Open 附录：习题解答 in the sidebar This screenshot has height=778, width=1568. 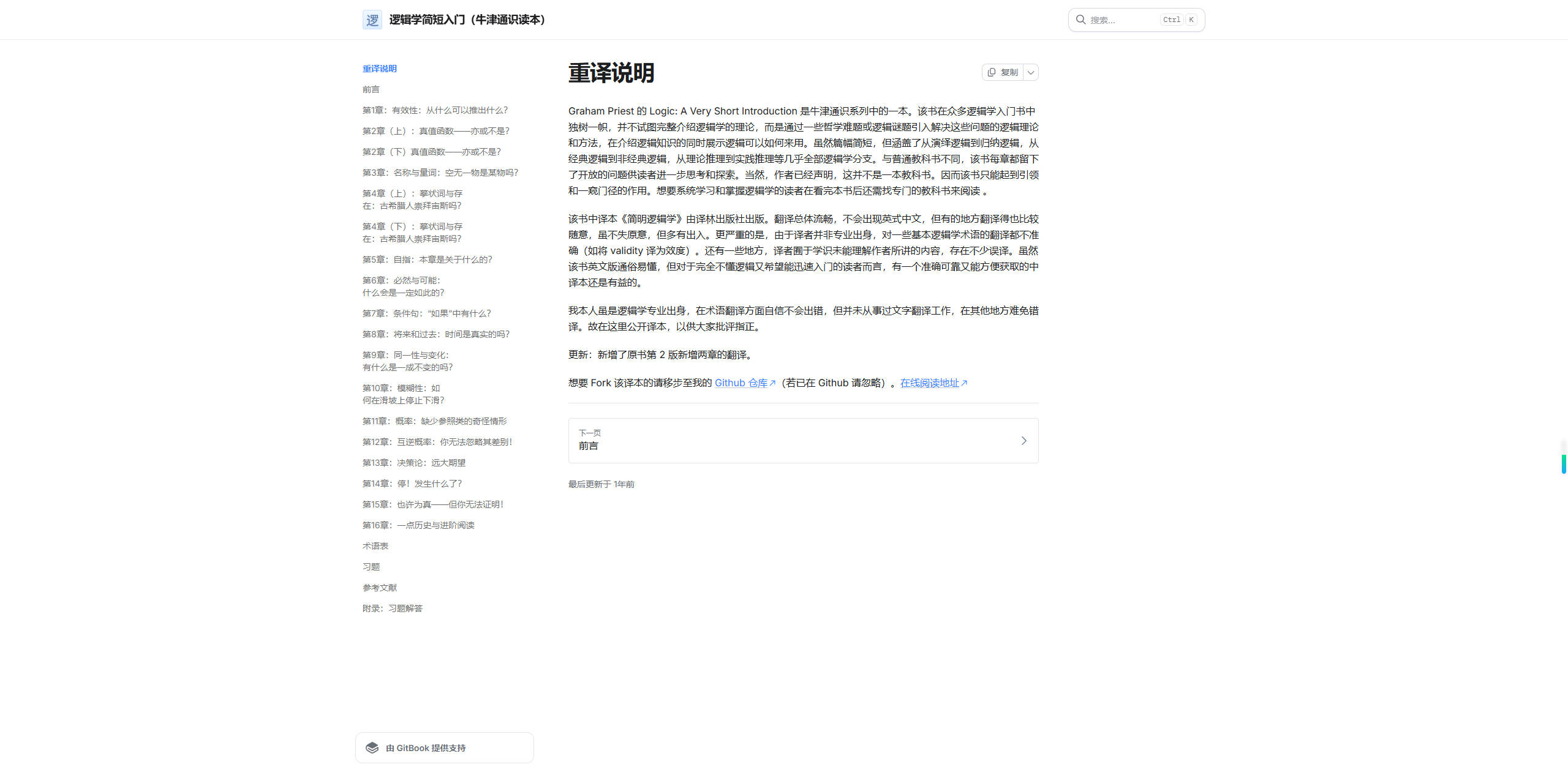(x=393, y=608)
